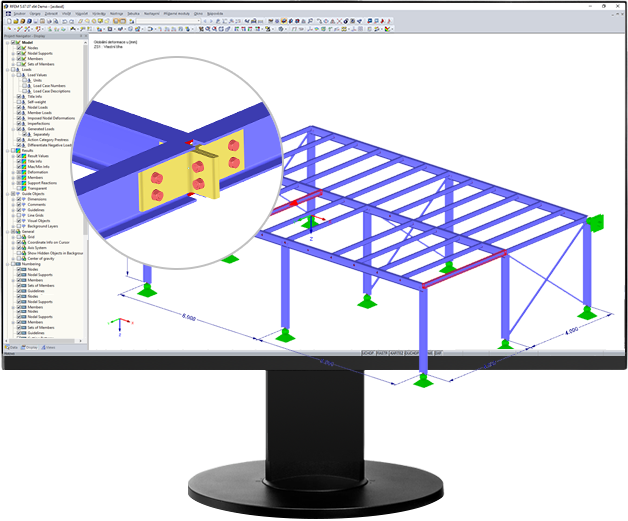Click the 6.000 dimension label
628x521 pixels.
coord(189,317)
